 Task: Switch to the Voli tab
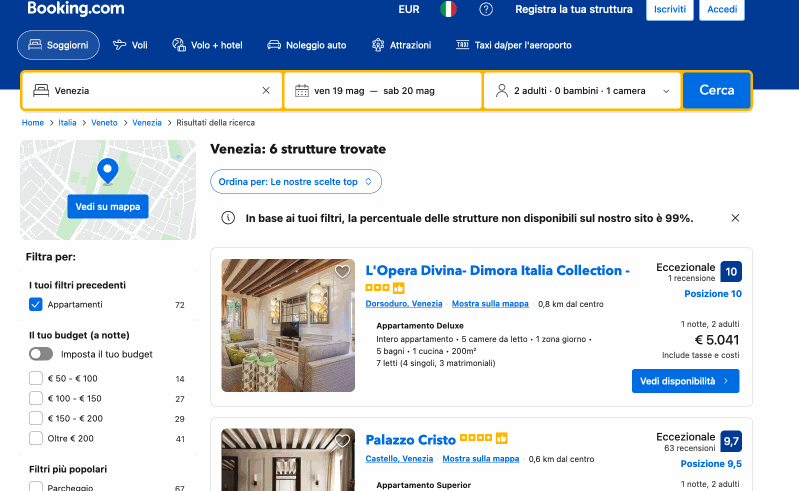pos(130,45)
